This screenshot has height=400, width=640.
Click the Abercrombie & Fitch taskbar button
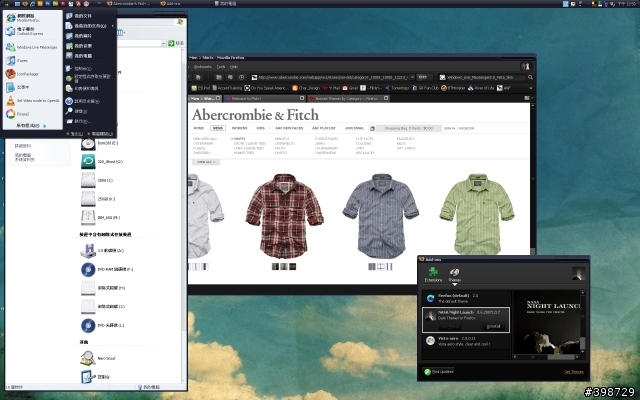(x=129, y=4)
